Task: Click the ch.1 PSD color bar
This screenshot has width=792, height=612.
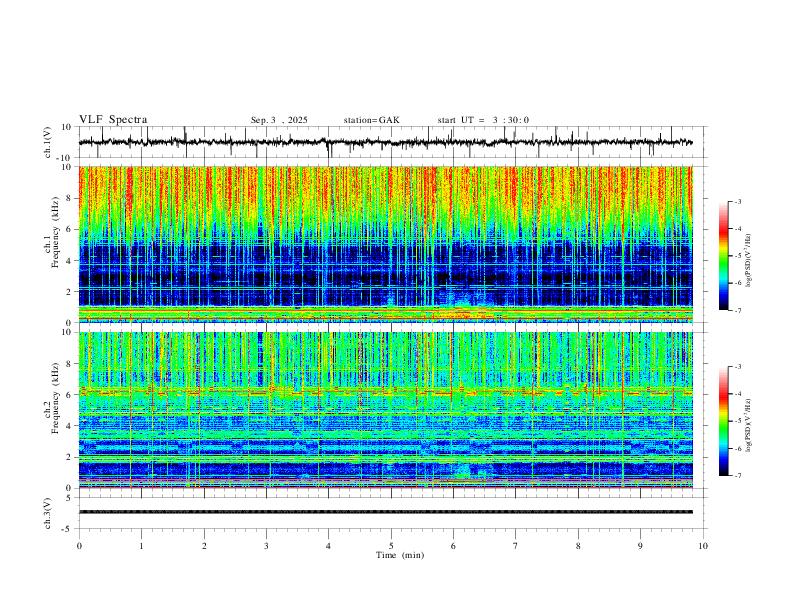Action: coord(724,256)
